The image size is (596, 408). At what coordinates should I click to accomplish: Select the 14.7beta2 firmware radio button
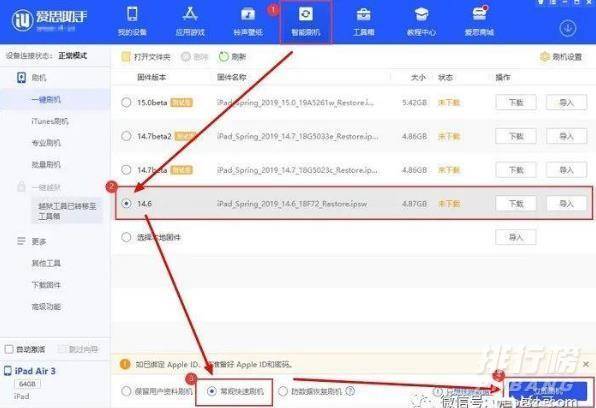[126, 136]
